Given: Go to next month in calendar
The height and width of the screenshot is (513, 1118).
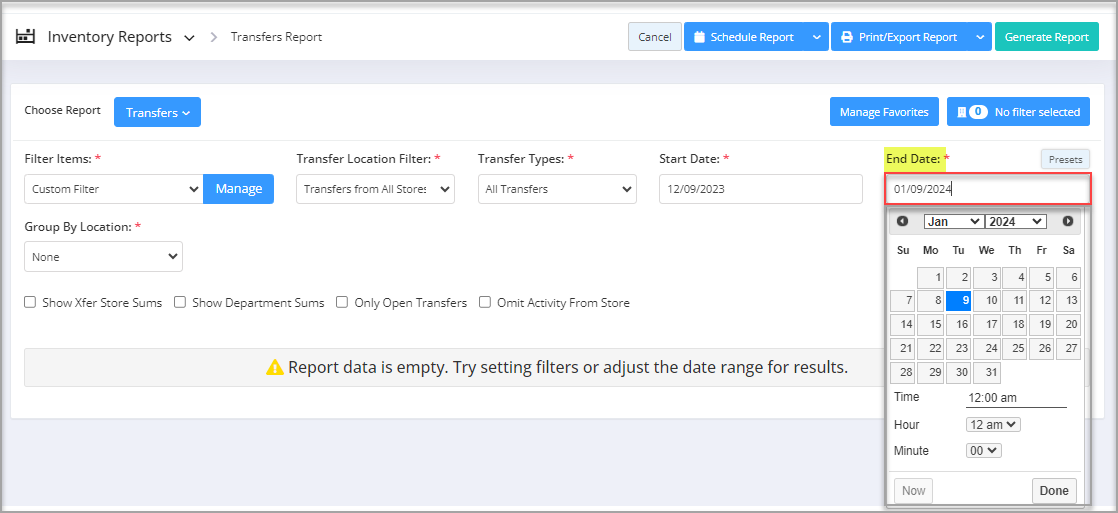Looking at the screenshot, I should point(1067,221).
